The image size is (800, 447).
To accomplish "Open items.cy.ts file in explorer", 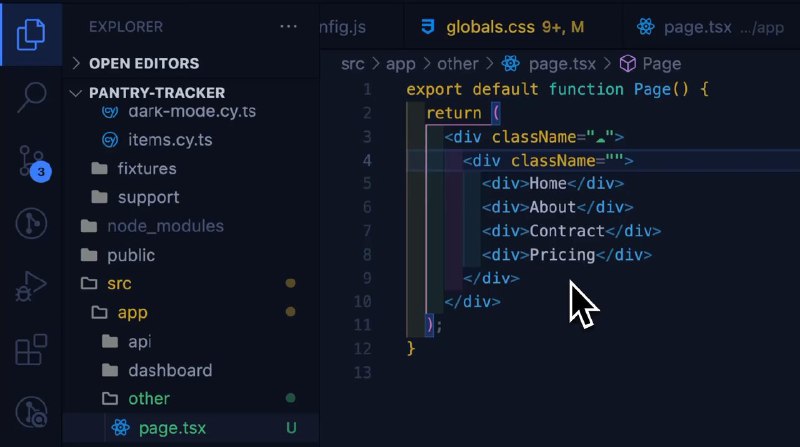I will click(169, 139).
